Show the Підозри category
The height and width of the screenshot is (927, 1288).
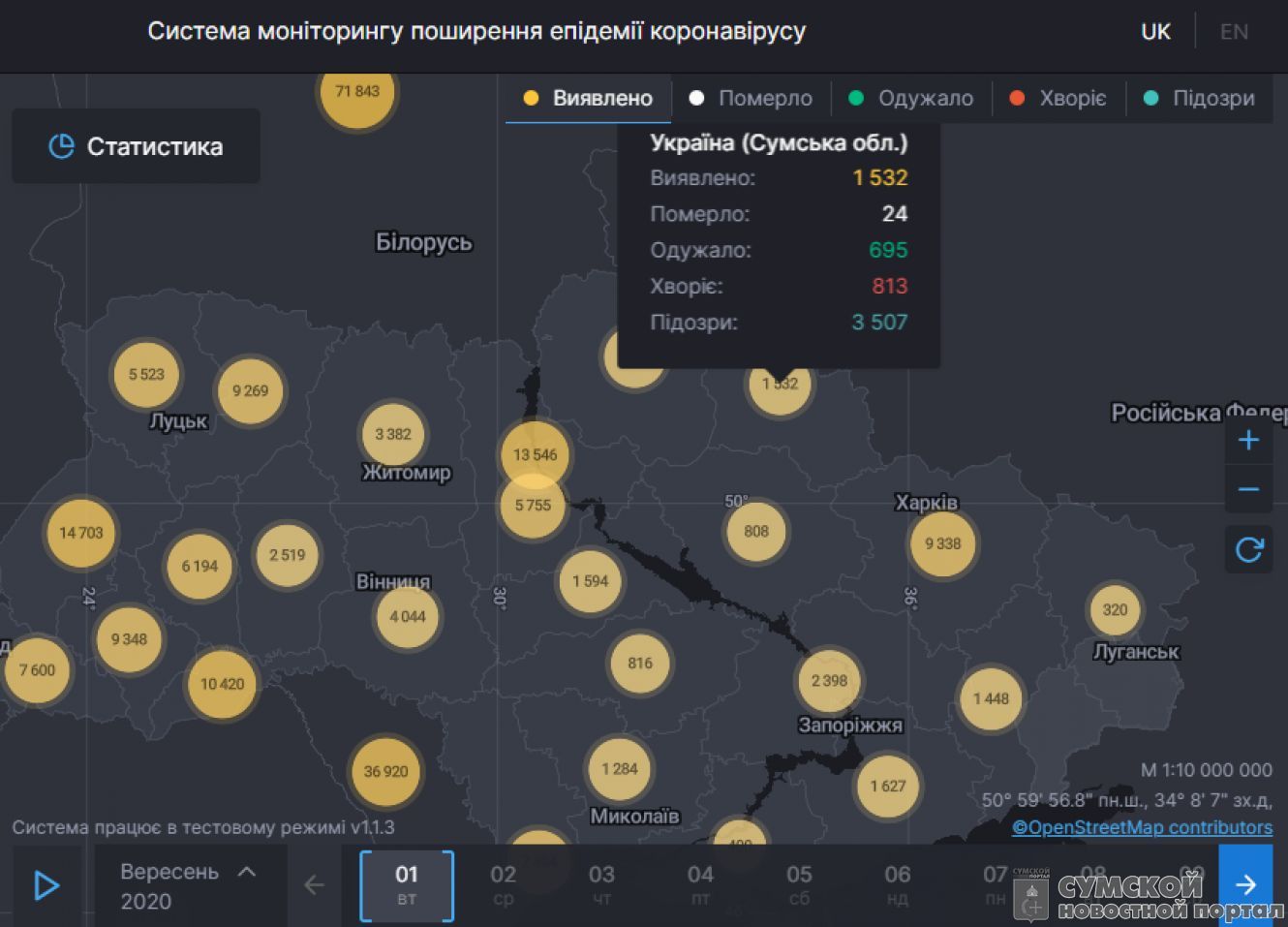tap(1200, 98)
